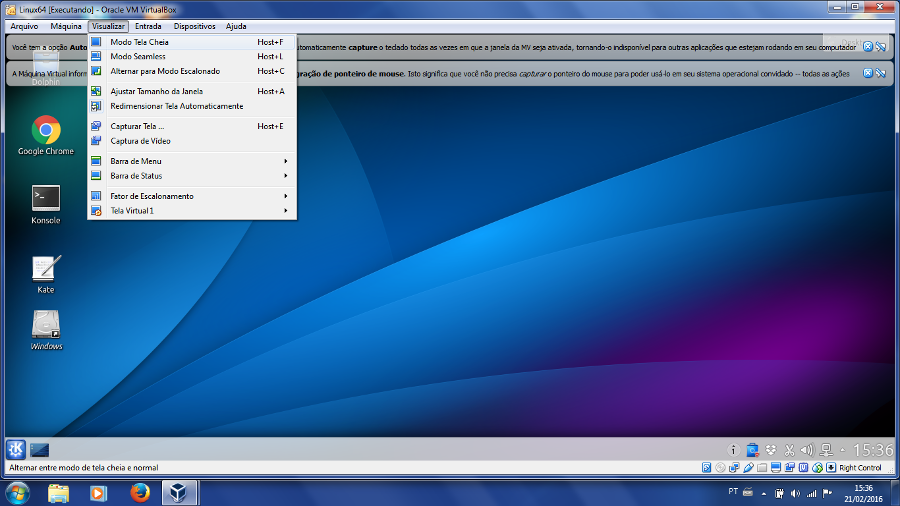Open the Ajuda menu
The image size is (900, 506).
[236, 26]
